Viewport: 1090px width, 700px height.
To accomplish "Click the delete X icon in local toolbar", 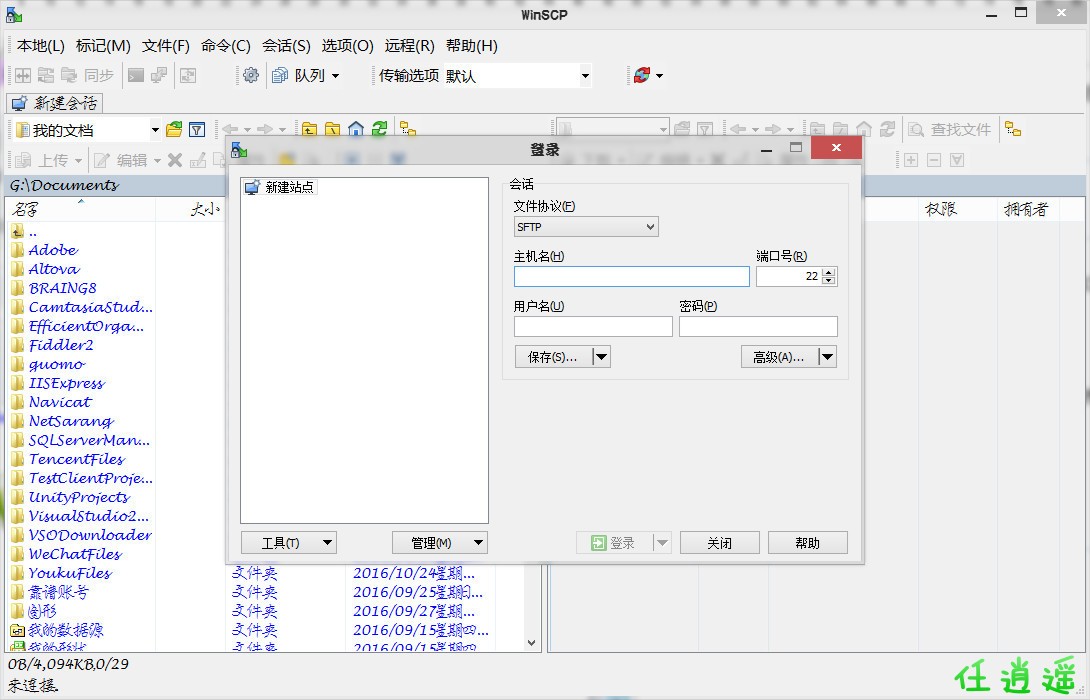I will point(175,161).
